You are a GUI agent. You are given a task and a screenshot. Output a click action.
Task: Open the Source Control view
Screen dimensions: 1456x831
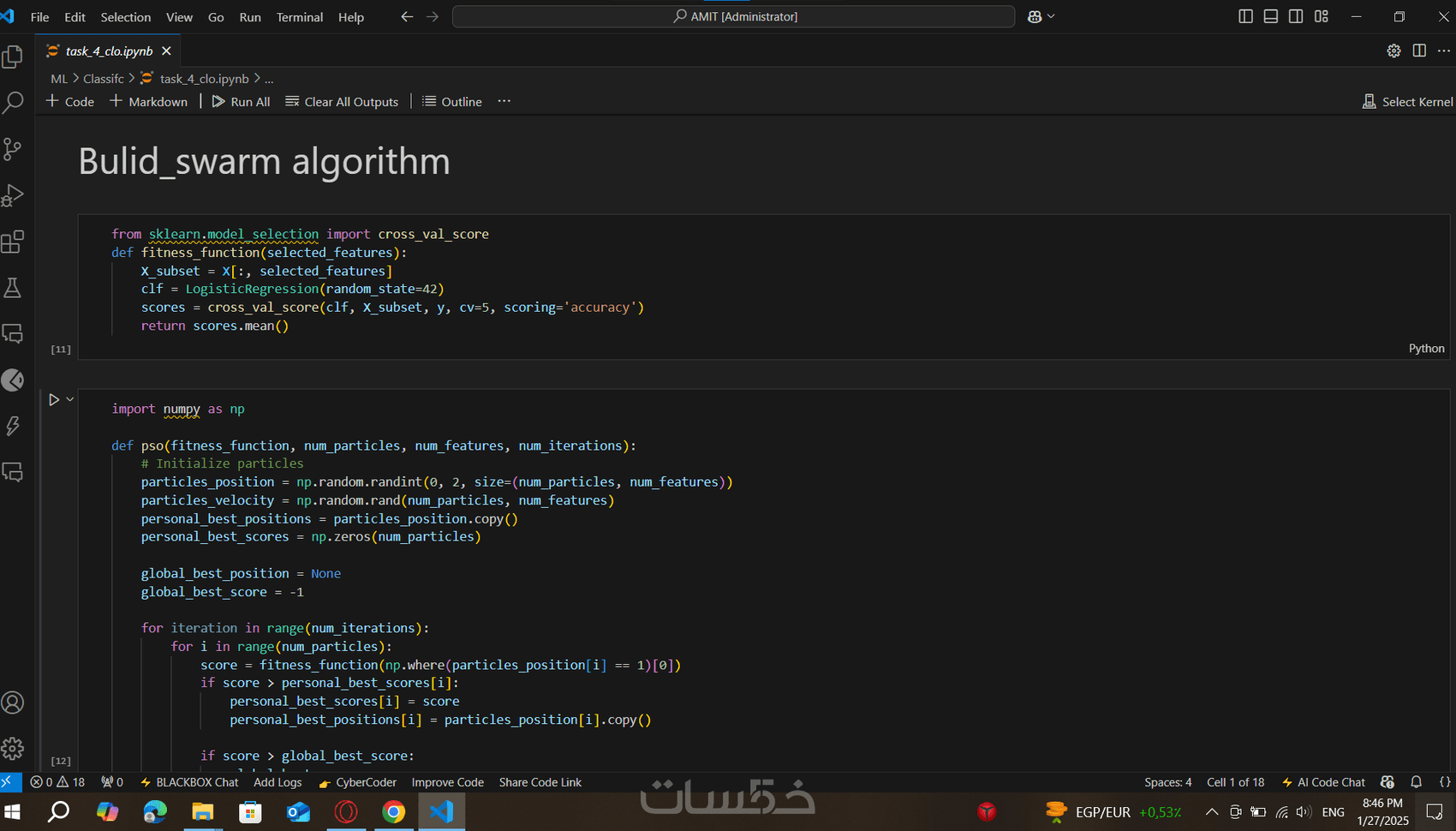13,149
